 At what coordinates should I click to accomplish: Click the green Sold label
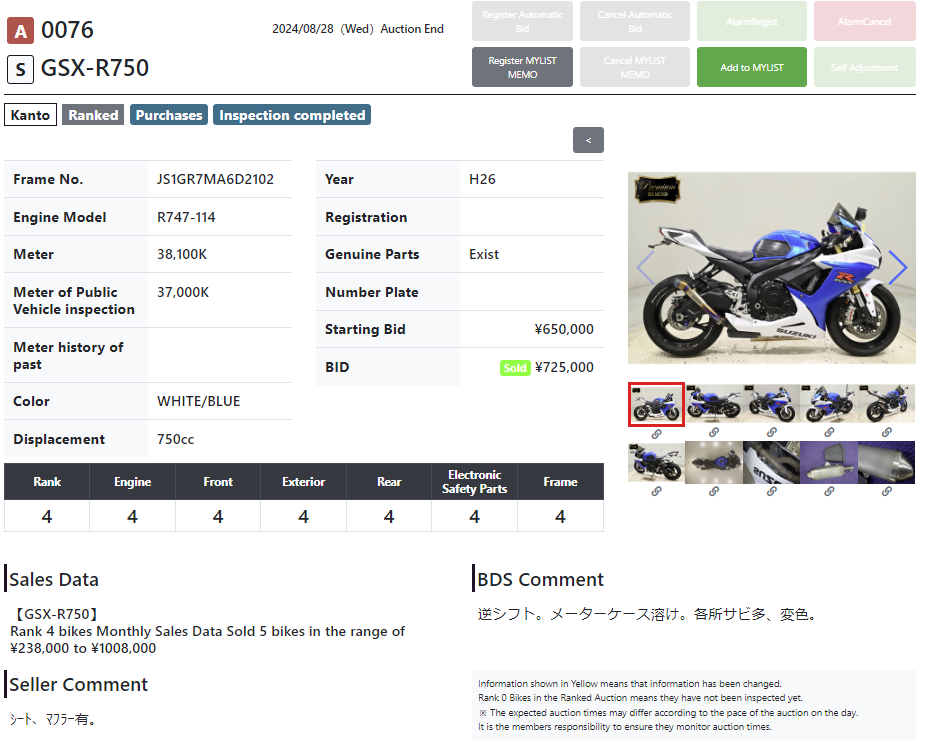click(x=514, y=368)
